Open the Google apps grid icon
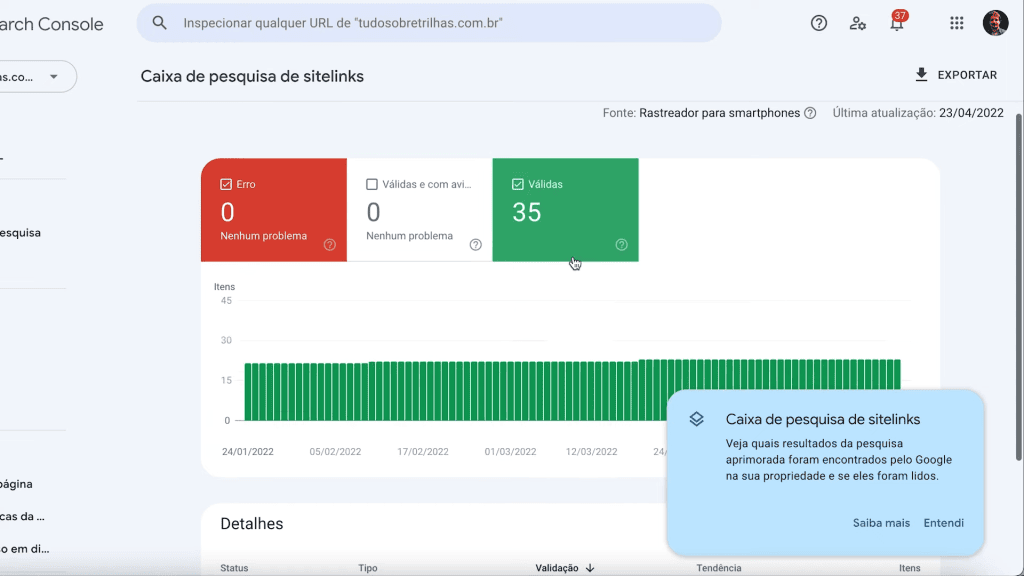The height and width of the screenshot is (576, 1024). tap(956, 22)
